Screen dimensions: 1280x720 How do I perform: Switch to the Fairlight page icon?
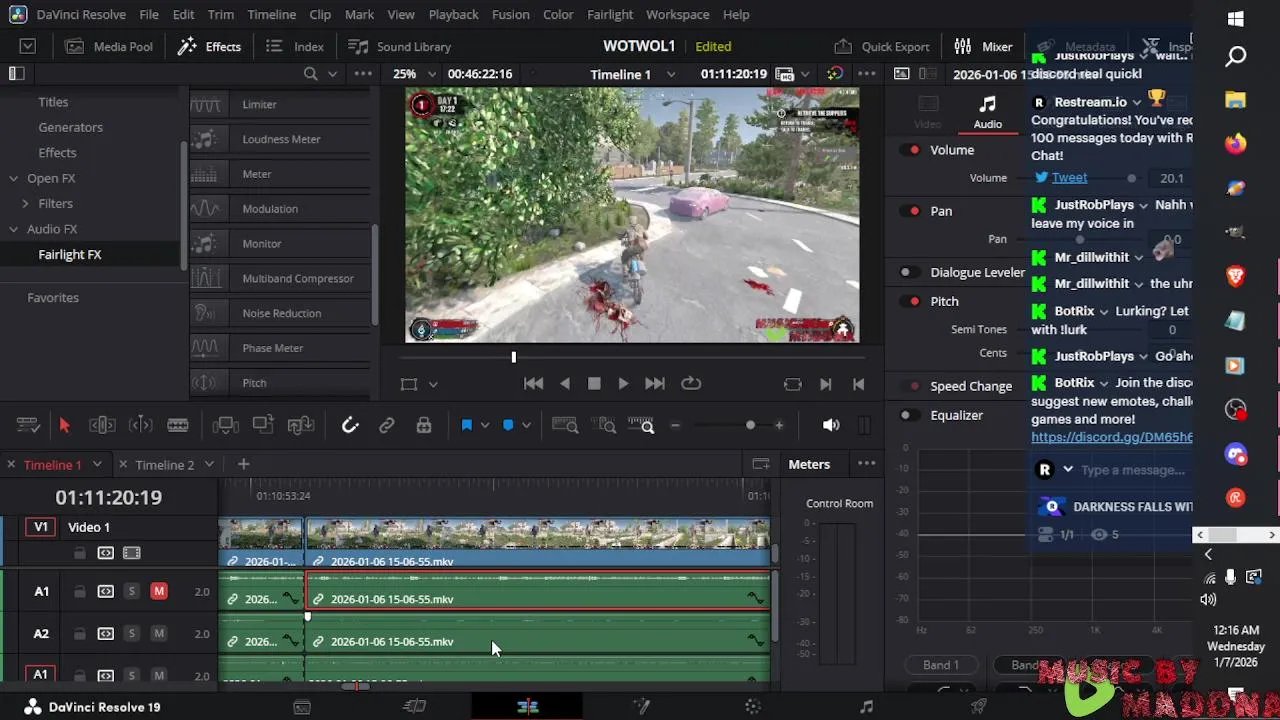tap(866, 707)
